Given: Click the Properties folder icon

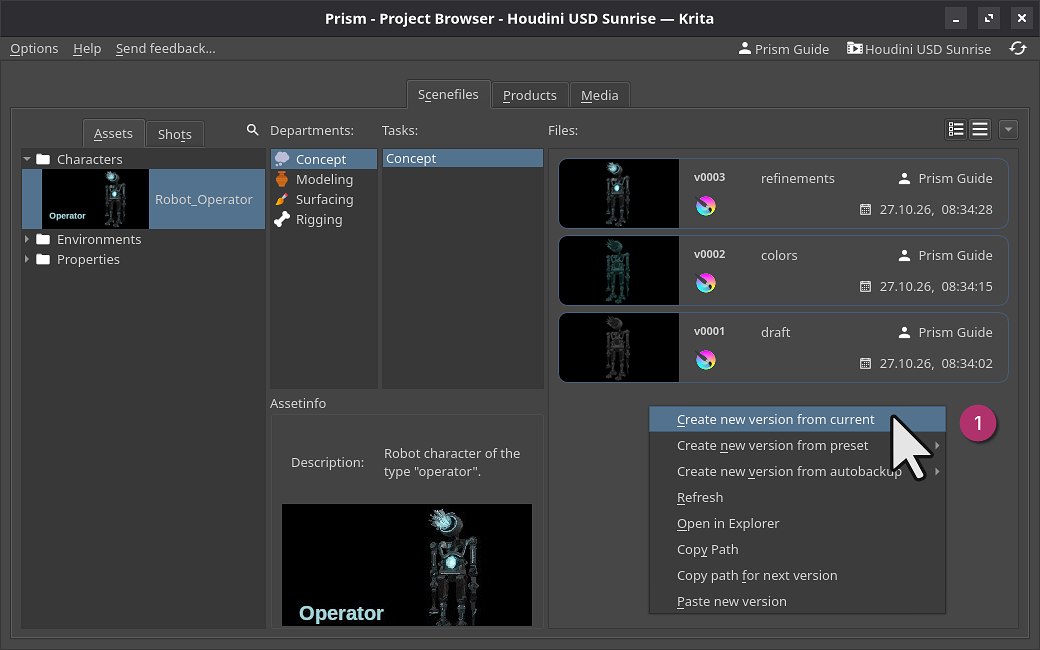Looking at the screenshot, I should pos(43,259).
